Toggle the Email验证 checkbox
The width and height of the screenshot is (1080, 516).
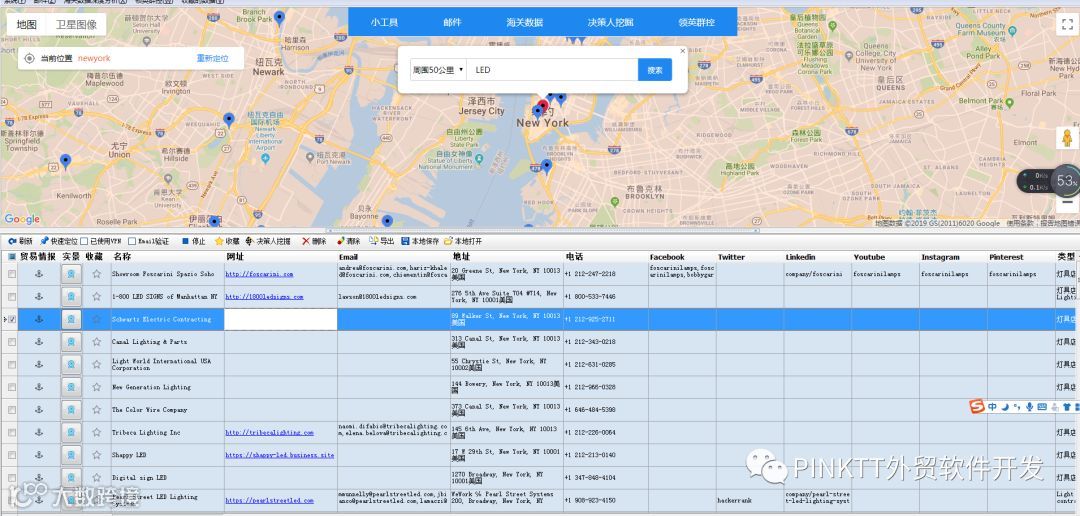(132, 241)
